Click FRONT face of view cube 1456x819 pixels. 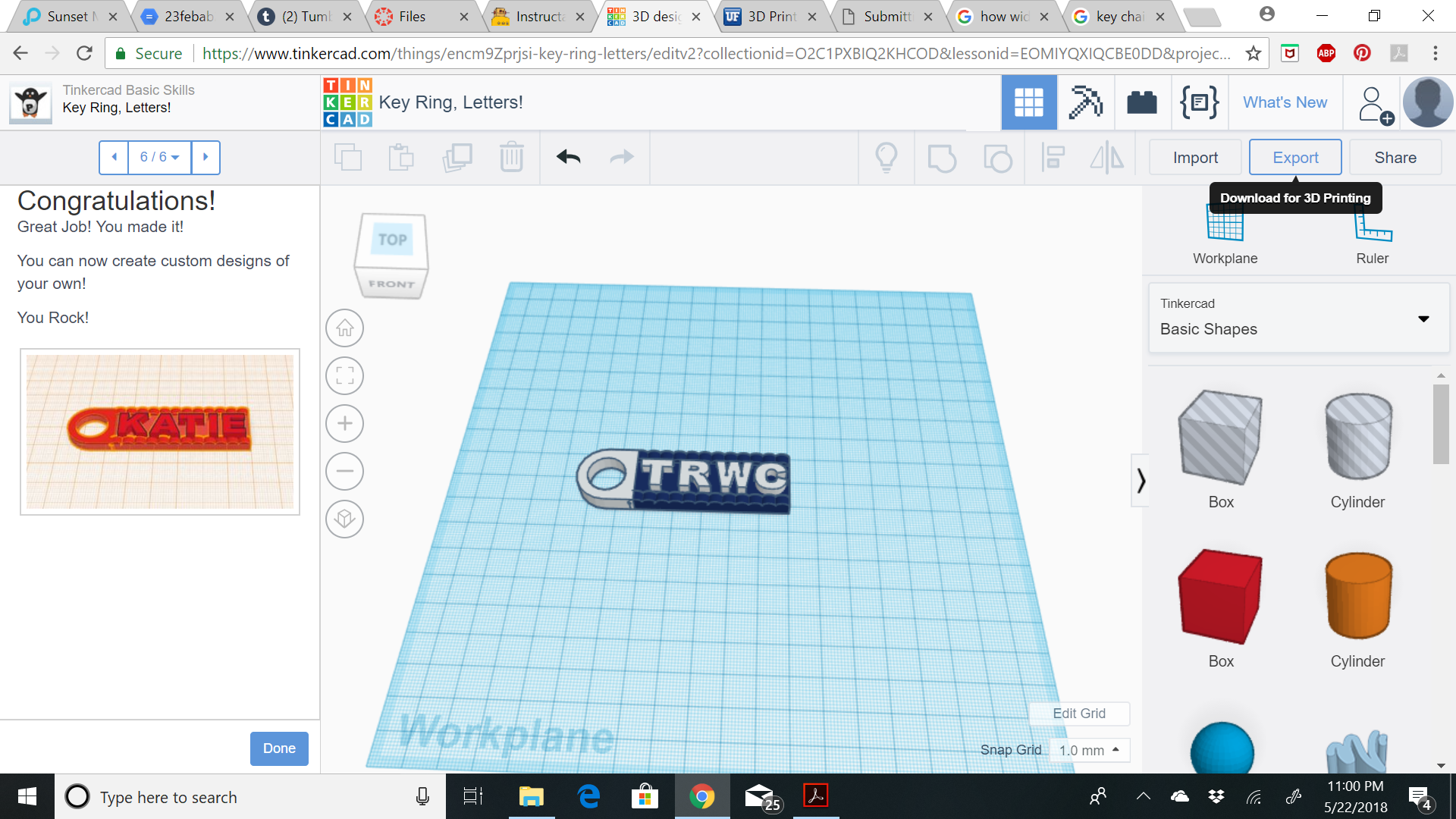point(391,284)
